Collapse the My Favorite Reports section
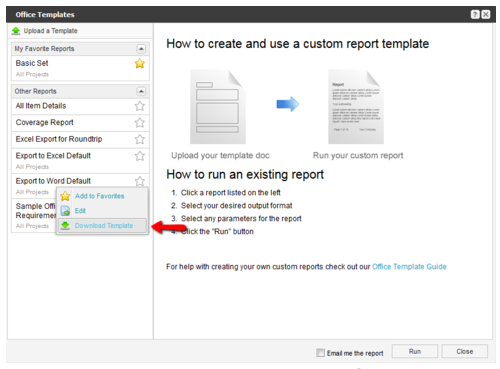Image resolution: width=500 pixels, height=369 pixels. [x=141, y=49]
